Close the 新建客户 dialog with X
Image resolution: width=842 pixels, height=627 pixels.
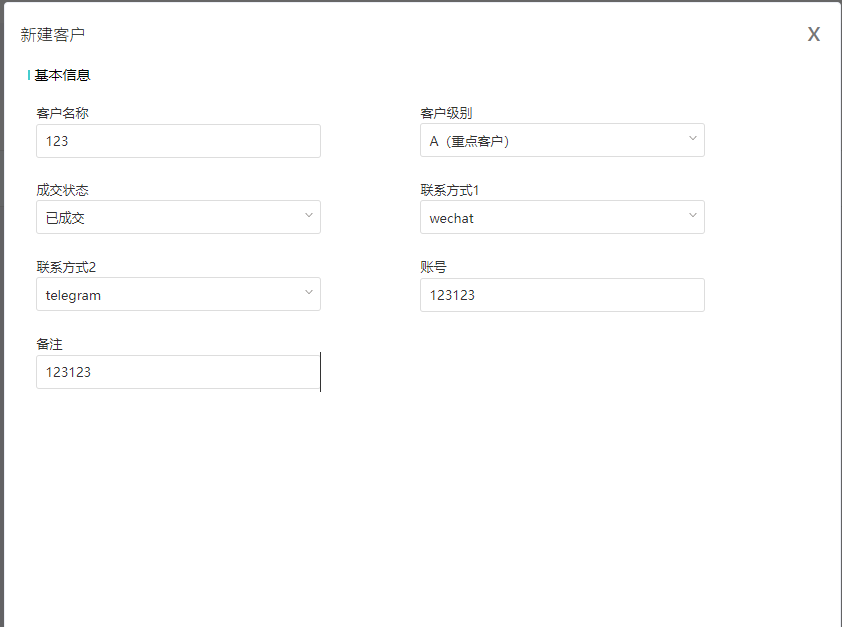point(814,35)
